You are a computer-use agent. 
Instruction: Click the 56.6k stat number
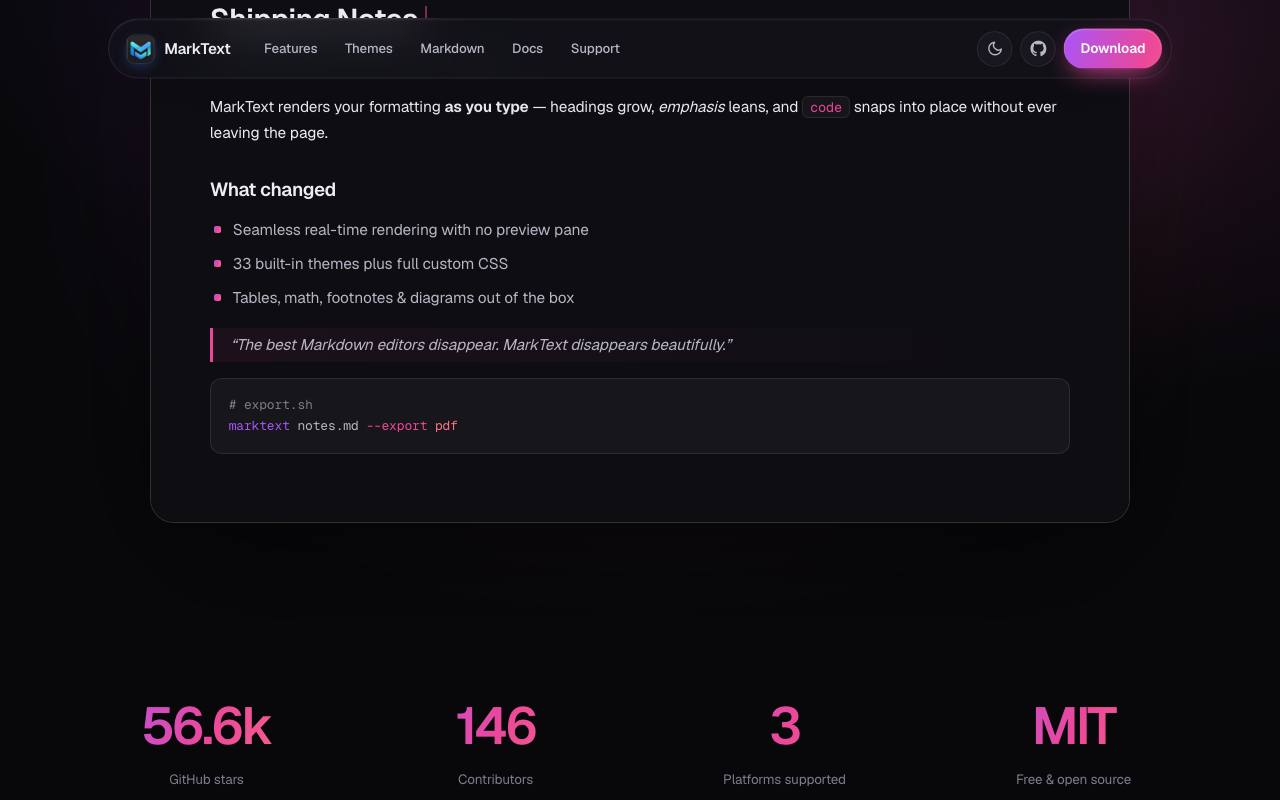tap(206, 726)
